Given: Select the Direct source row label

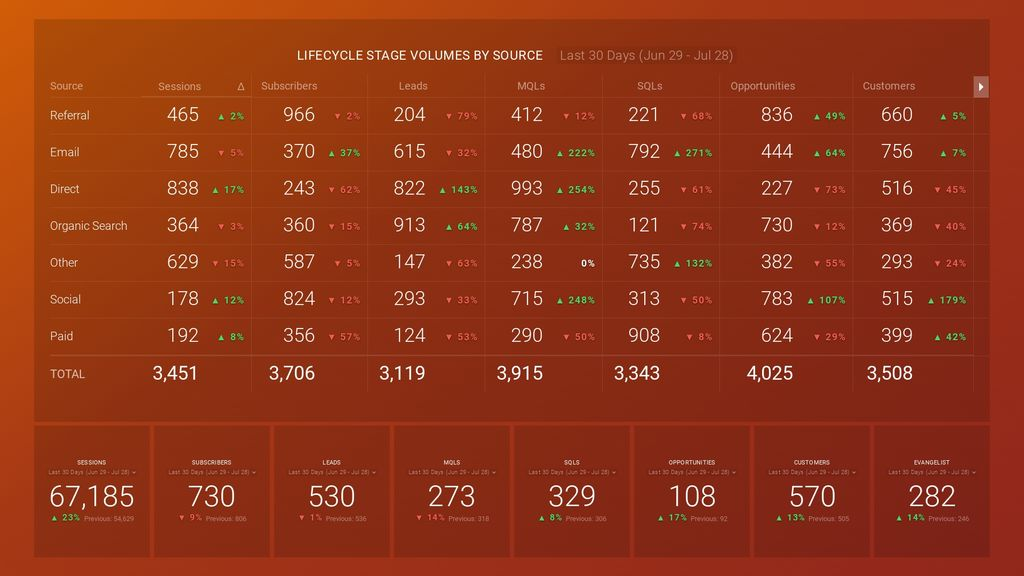Looking at the screenshot, I should 64,189.
